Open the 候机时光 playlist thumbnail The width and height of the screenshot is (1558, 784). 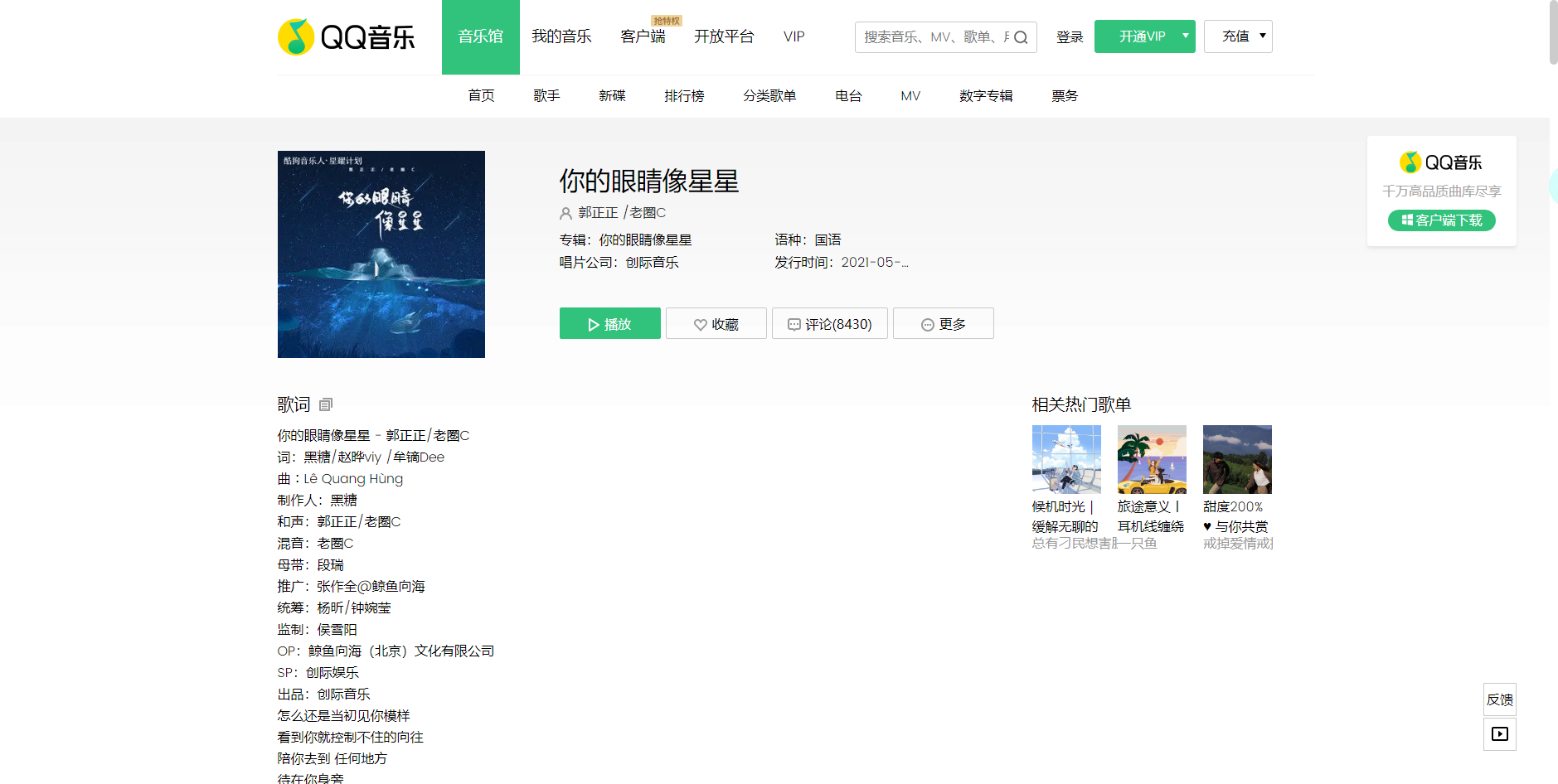(x=1066, y=459)
